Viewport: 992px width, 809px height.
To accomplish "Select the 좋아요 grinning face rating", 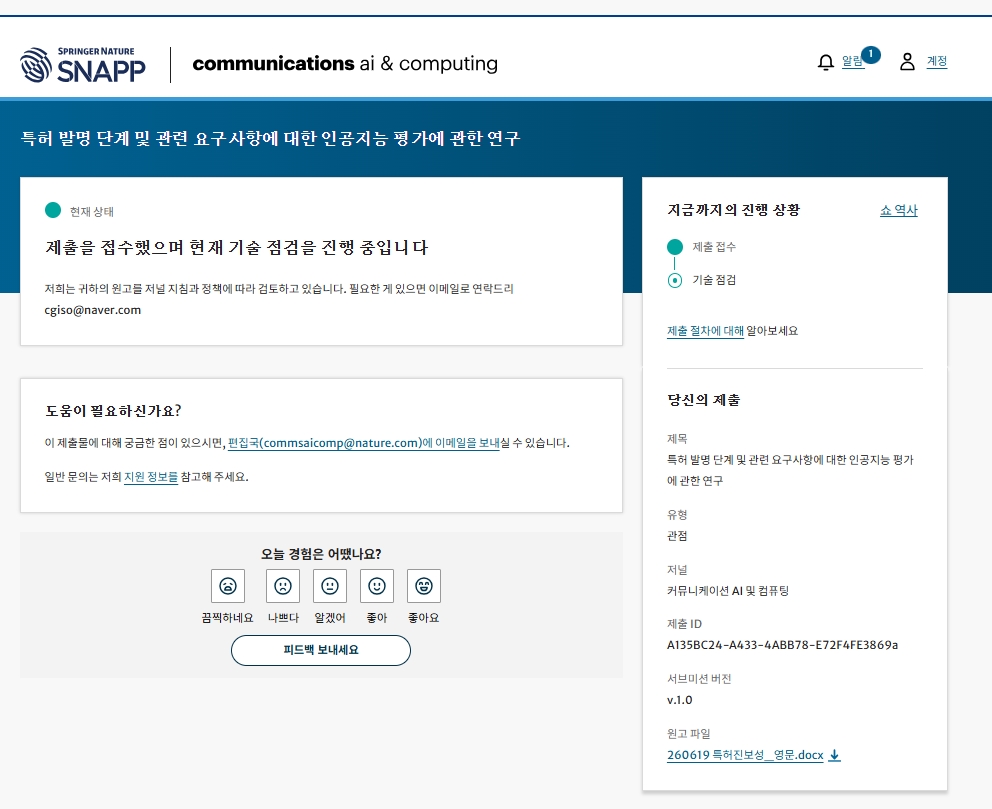I will click(x=424, y=586).
